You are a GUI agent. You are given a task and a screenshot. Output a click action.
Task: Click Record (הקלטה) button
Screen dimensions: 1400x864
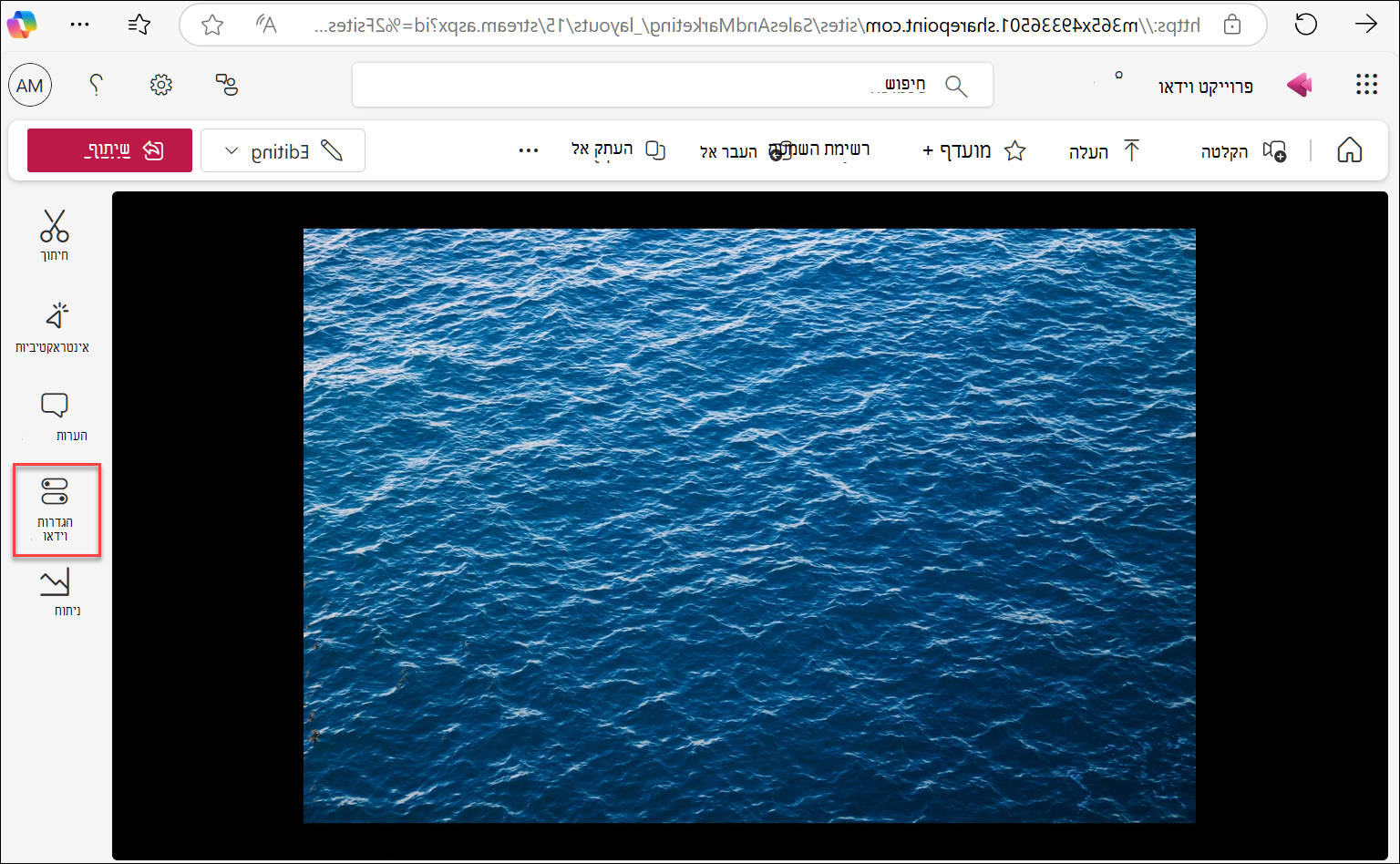1243,151
